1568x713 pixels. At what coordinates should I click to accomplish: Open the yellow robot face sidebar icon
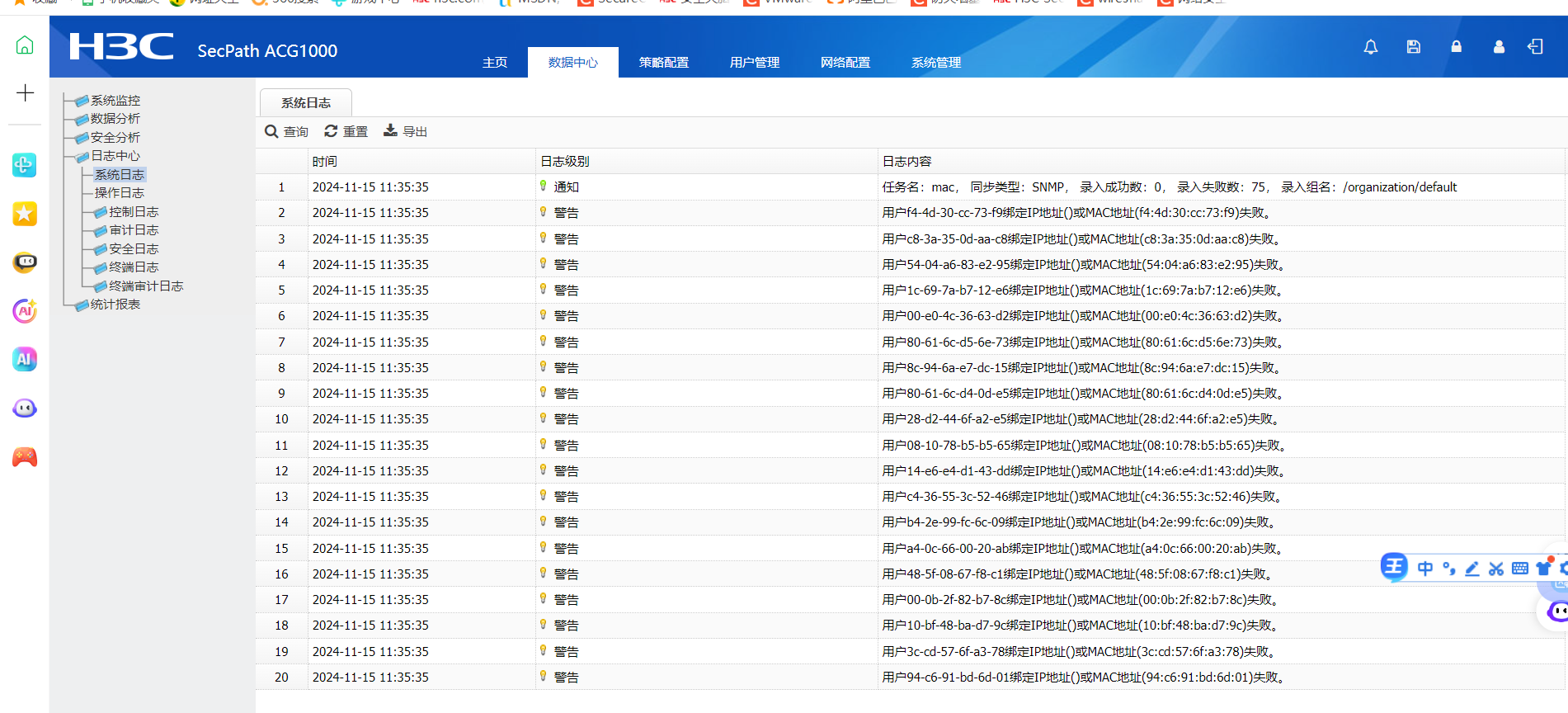click(x=25, y=262)
